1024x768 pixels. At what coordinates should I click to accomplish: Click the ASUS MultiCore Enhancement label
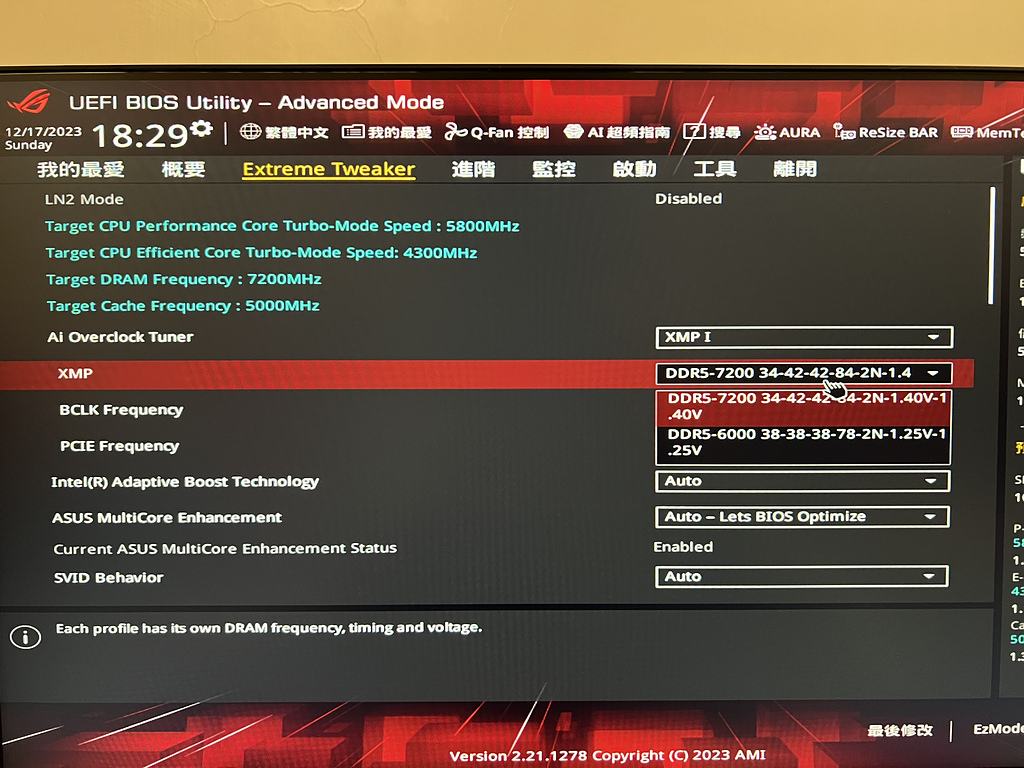[x=167, y=518]
